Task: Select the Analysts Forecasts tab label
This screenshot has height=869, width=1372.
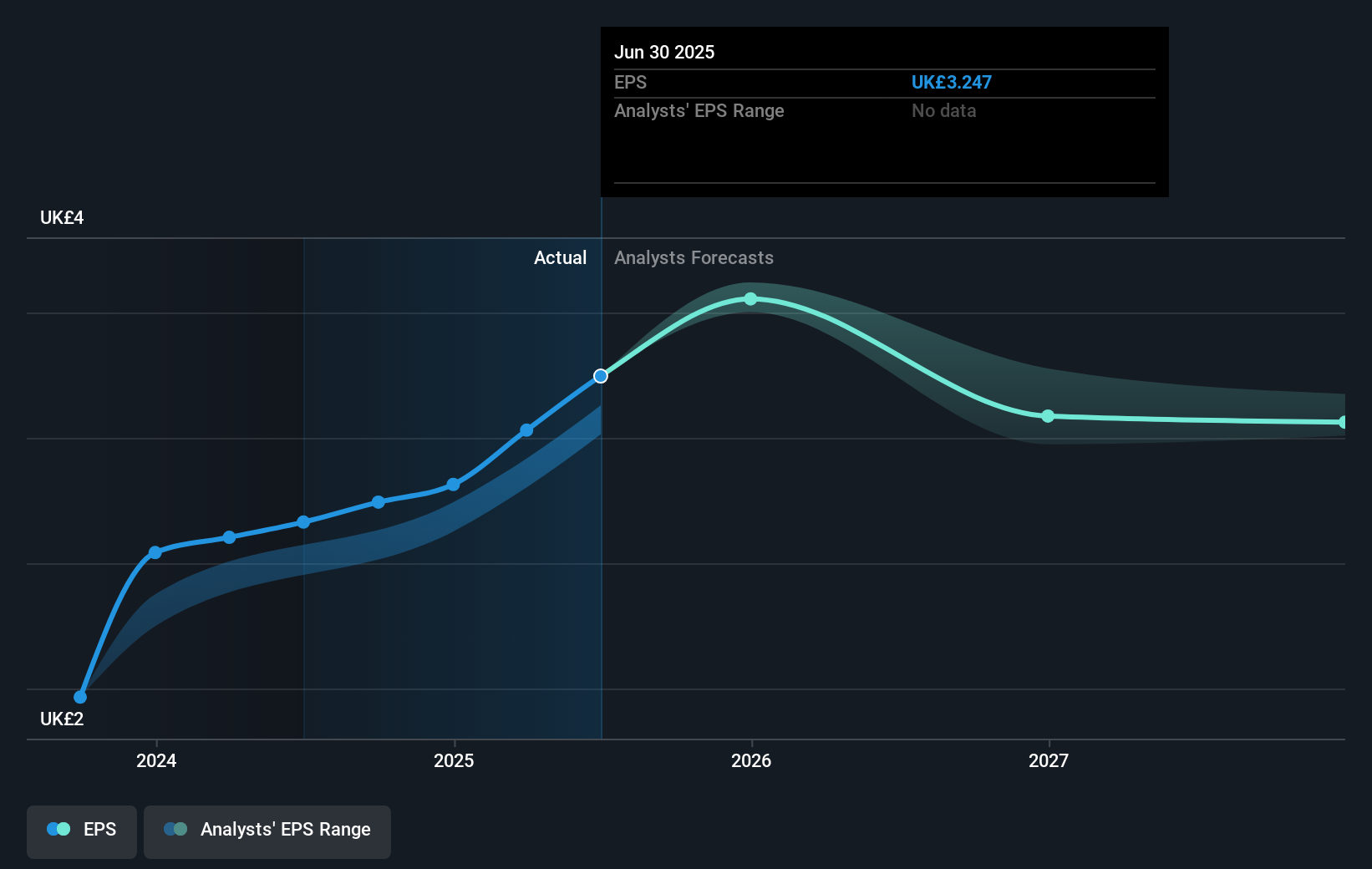Action: tap(693, 257)
